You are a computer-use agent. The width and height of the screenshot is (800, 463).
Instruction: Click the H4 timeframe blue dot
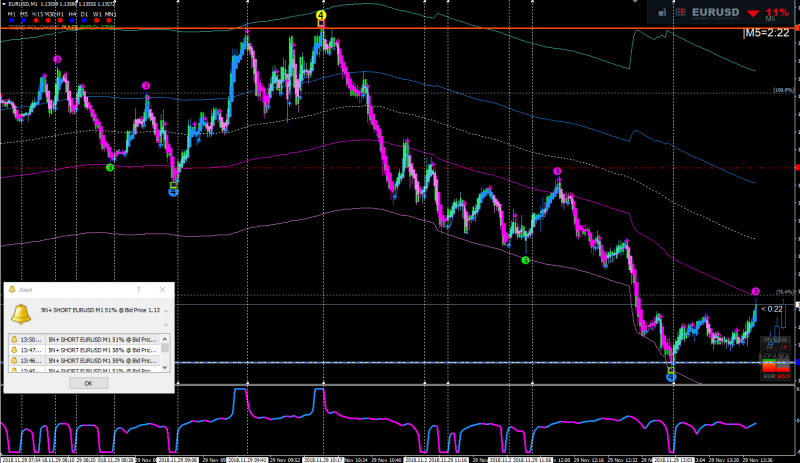coord(72,20)
